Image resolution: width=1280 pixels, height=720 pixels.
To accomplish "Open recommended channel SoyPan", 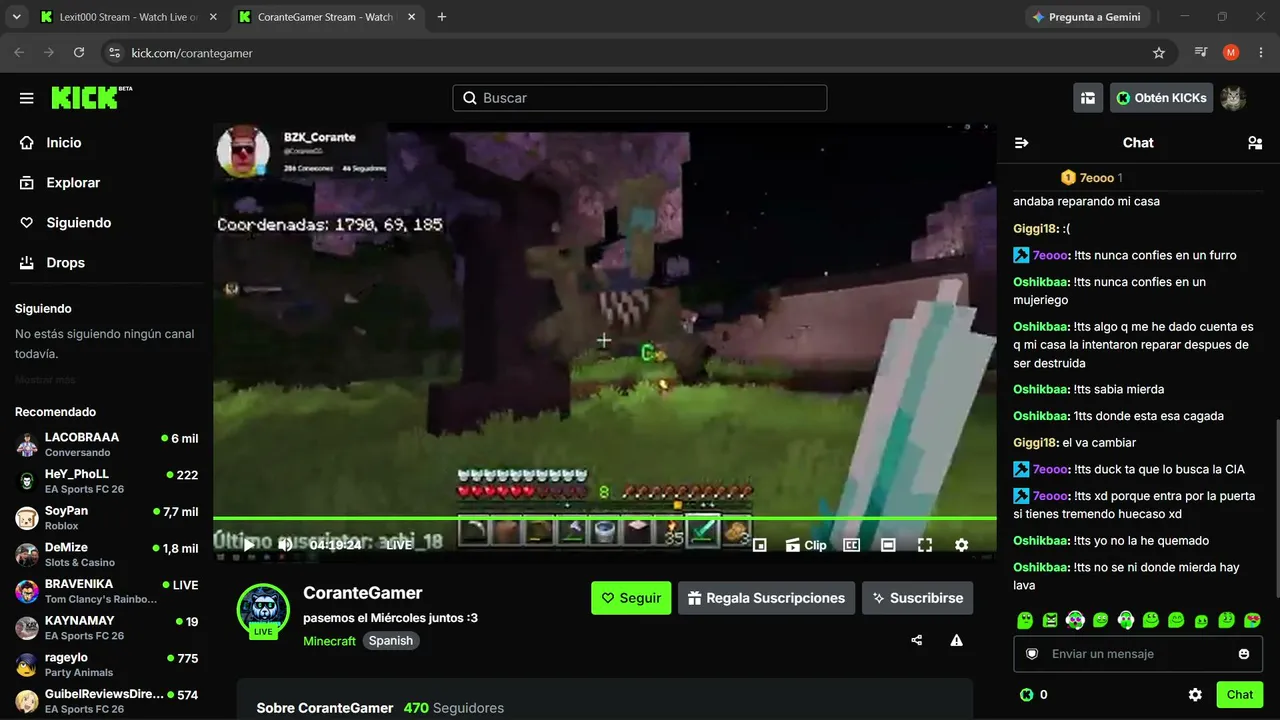I will tap(107, 518).
